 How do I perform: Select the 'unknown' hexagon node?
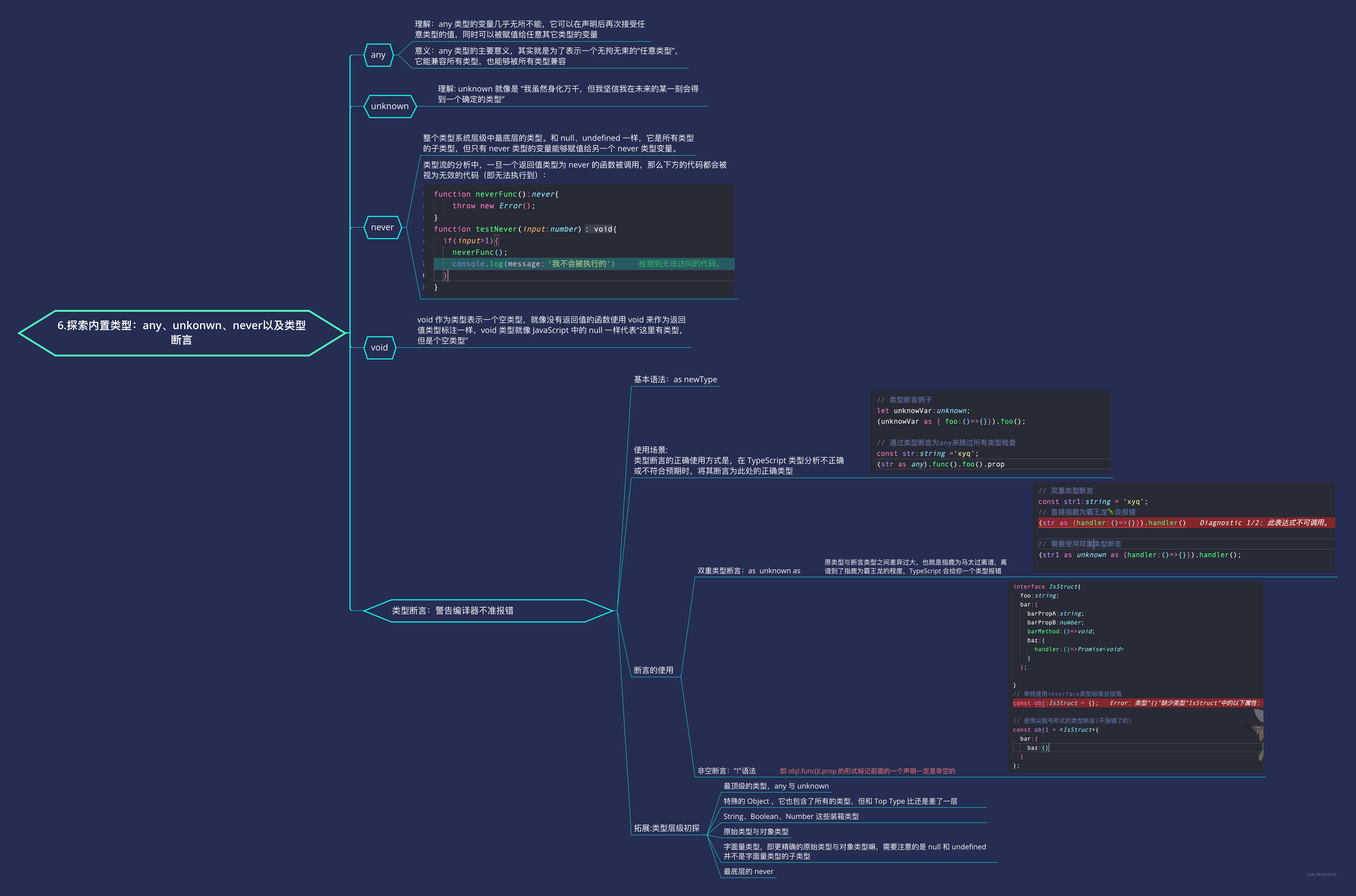(390, 106)
